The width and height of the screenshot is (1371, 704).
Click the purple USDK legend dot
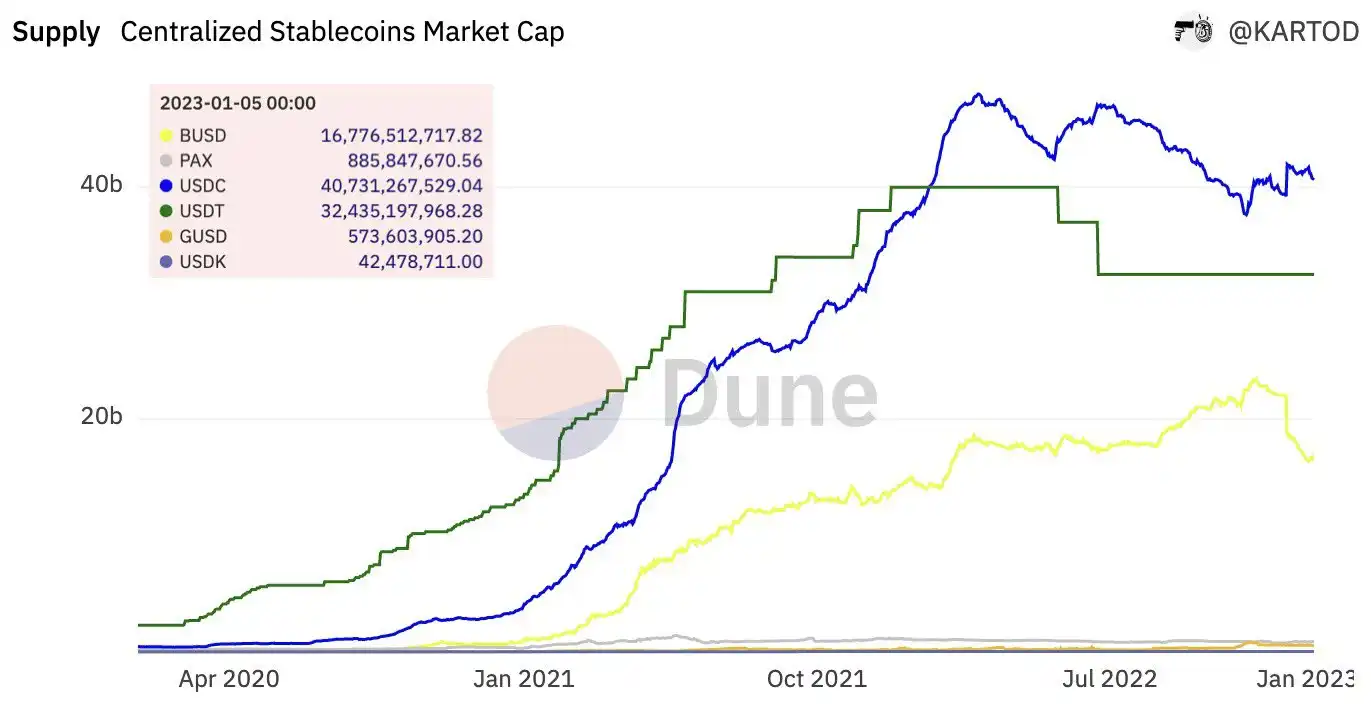167,262
